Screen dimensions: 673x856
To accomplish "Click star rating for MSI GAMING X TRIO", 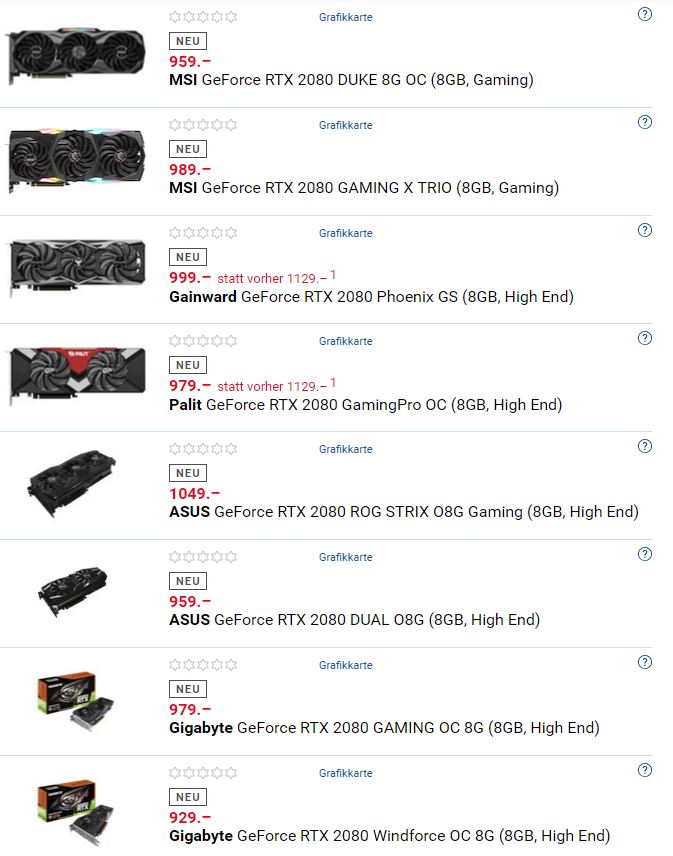I will pos(203,125).
